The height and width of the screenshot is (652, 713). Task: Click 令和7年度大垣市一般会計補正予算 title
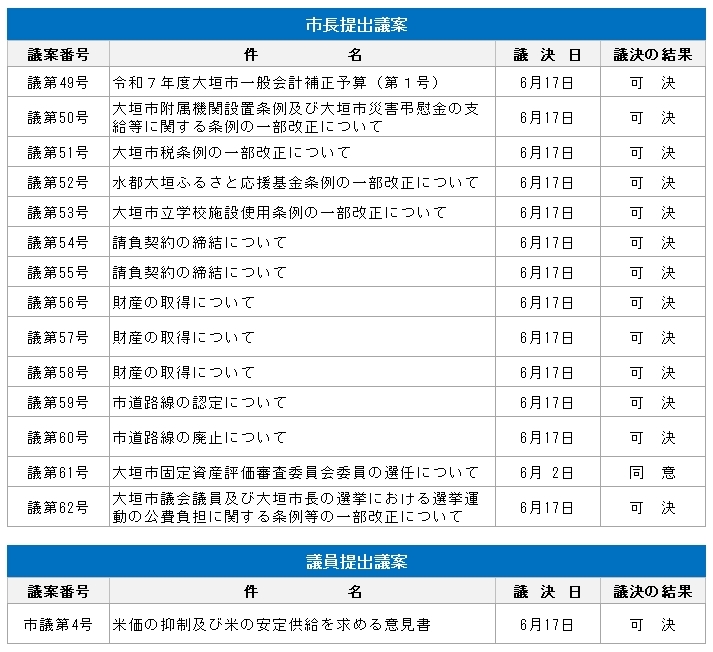(276, 82)
